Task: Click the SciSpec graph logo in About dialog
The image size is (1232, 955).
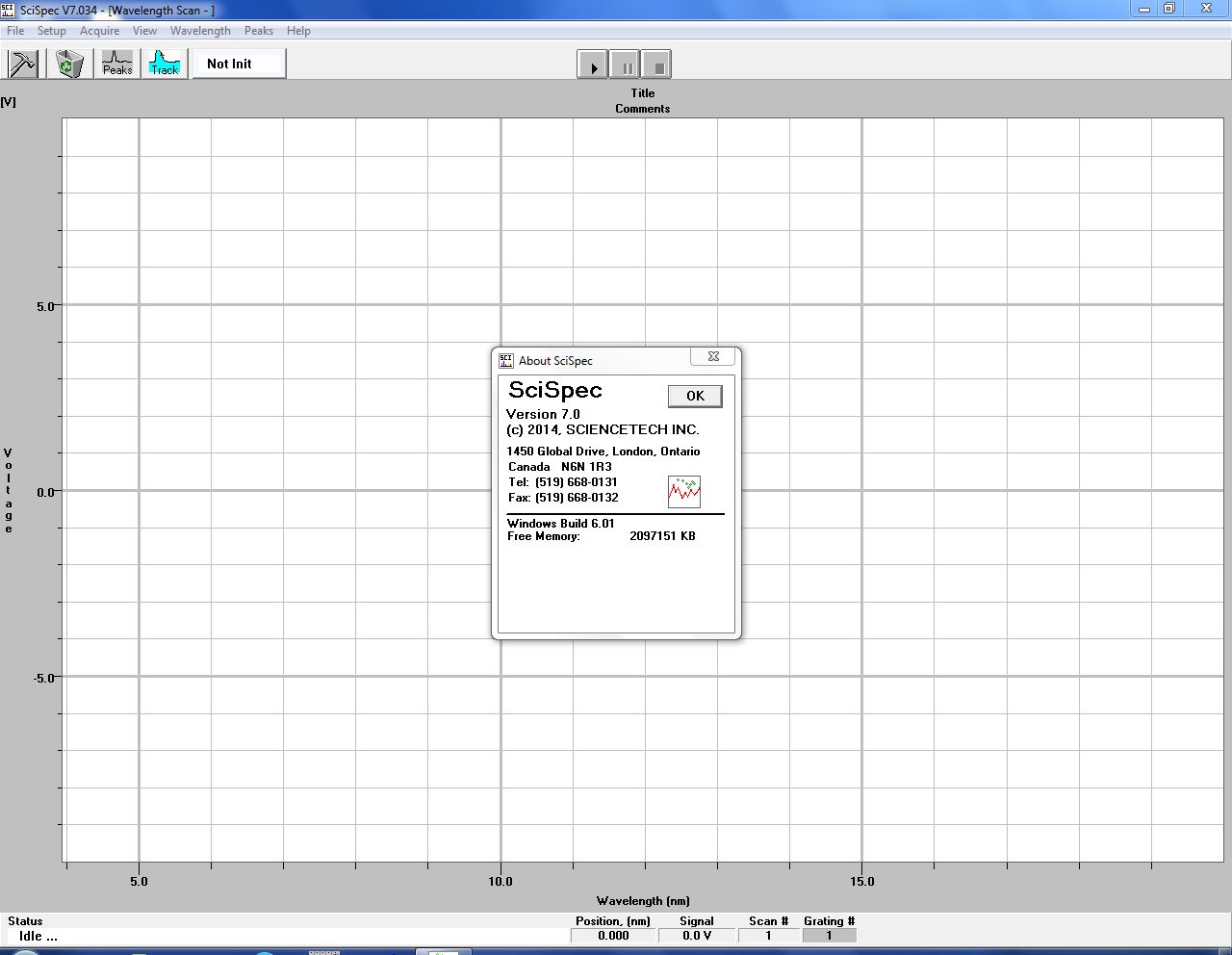Action: tap(683, 491)
